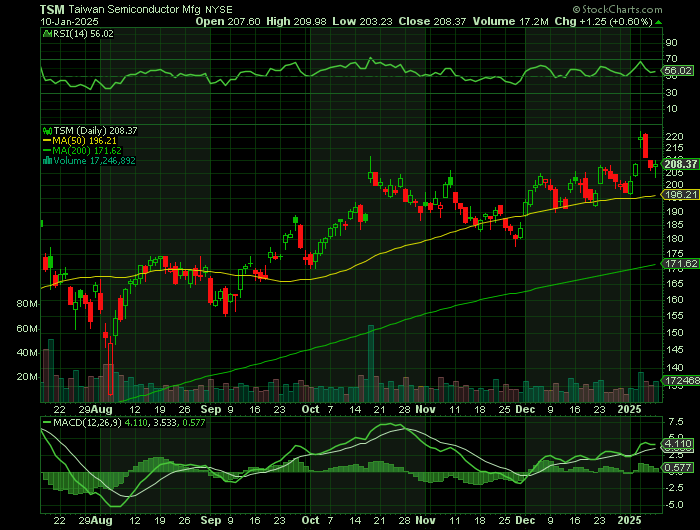Click the 40M volume axis label
This screenshot has width=700, height=530.
pyautogui.click(x=27, y=353)
